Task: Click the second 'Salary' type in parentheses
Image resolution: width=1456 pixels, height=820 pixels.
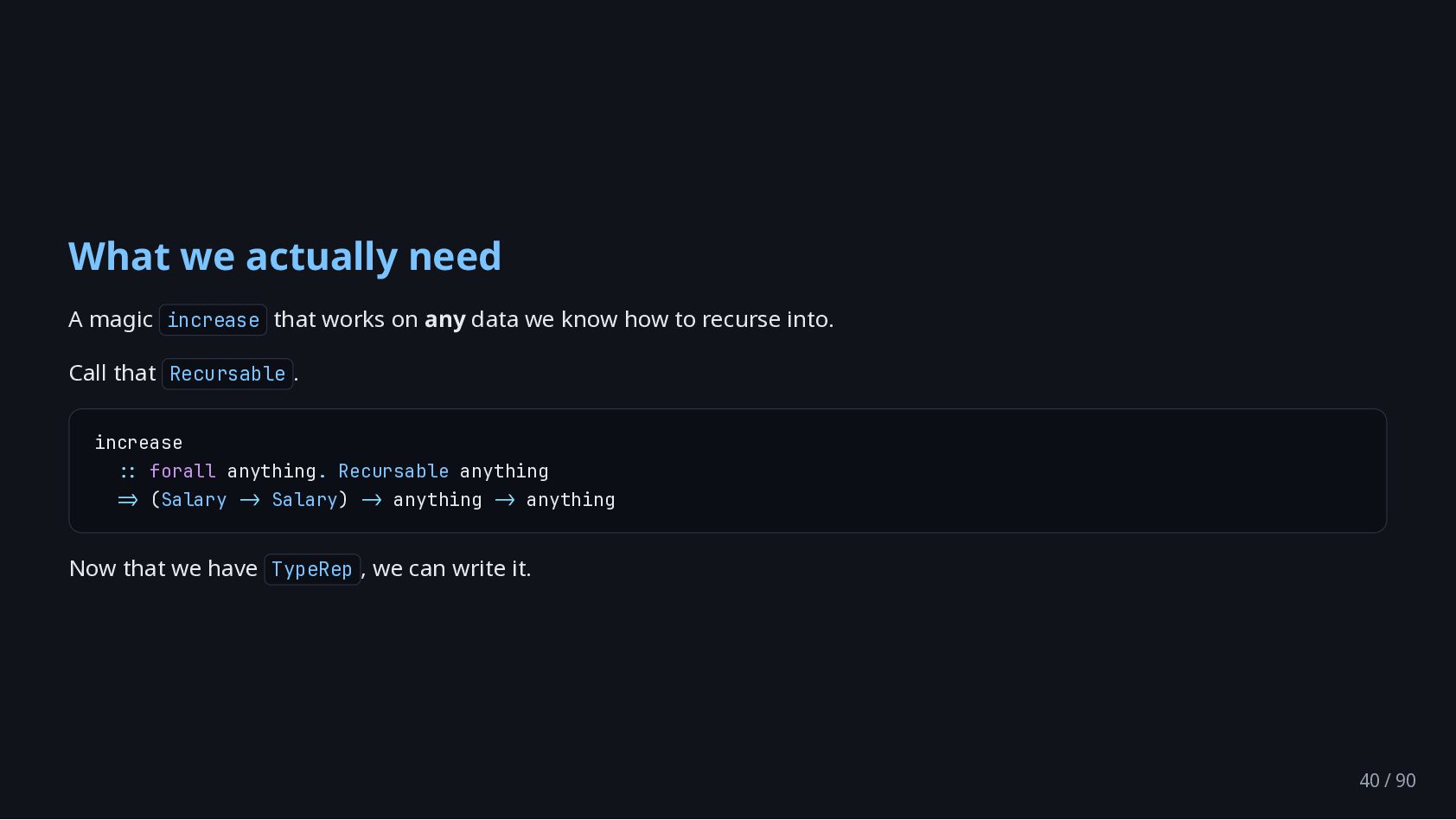Action: click(304, 500)
